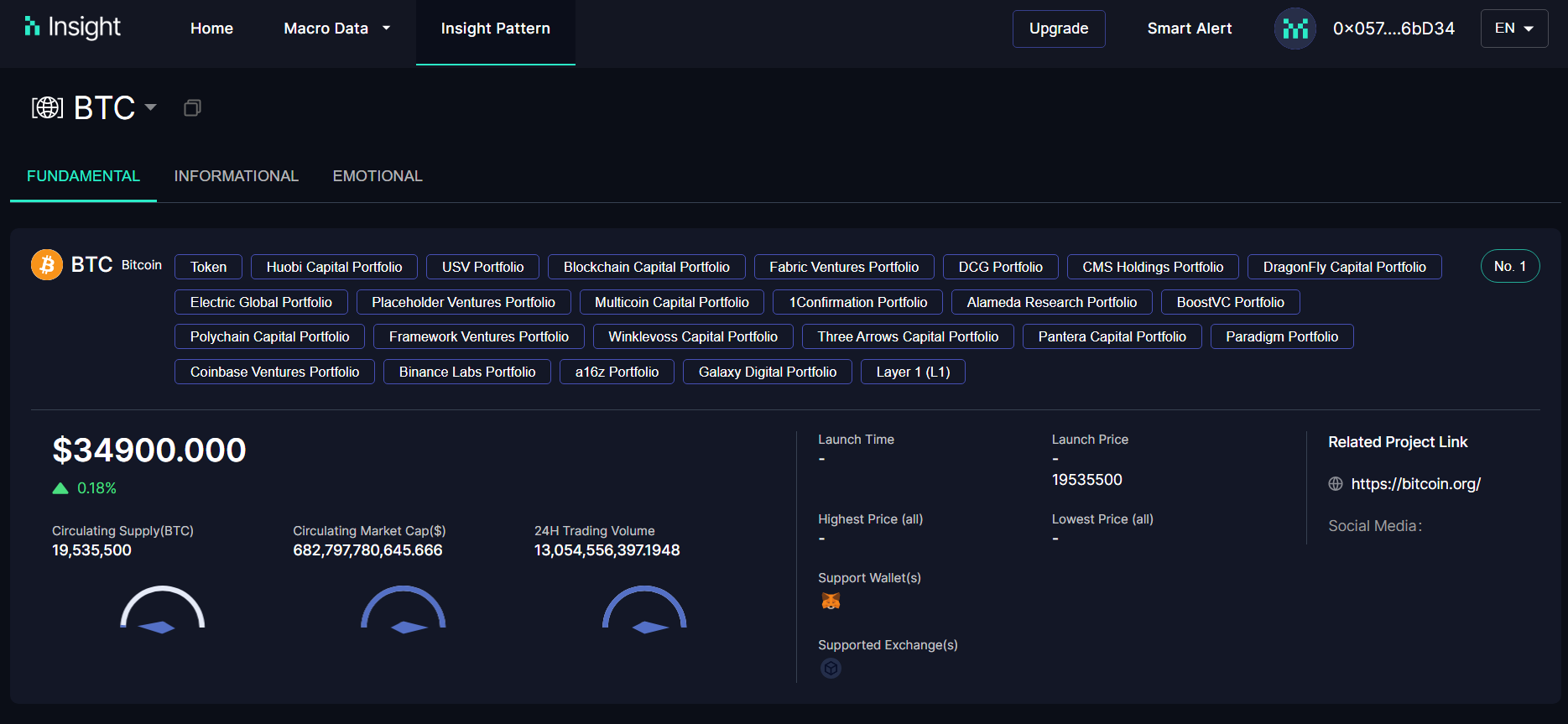Click the CMS Holdings Portfolio tag
Image resolution: width=1568 pixels, height=724 pixels.
(1153, 267)
